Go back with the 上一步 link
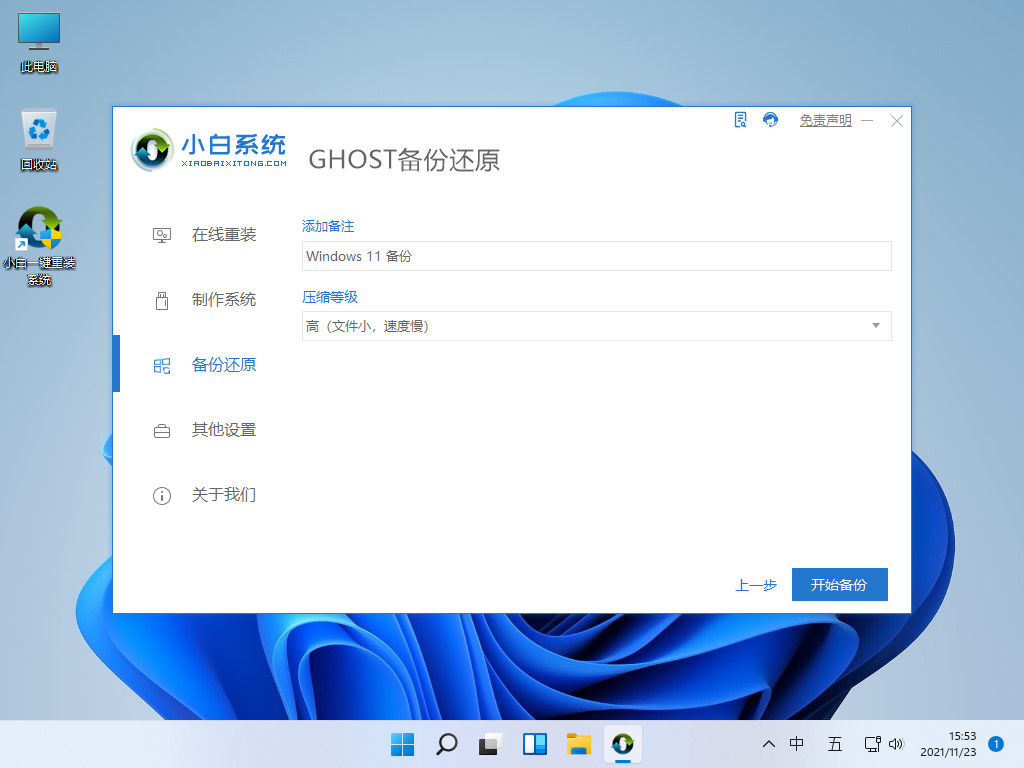1024x768 pixels. point(756,585)
